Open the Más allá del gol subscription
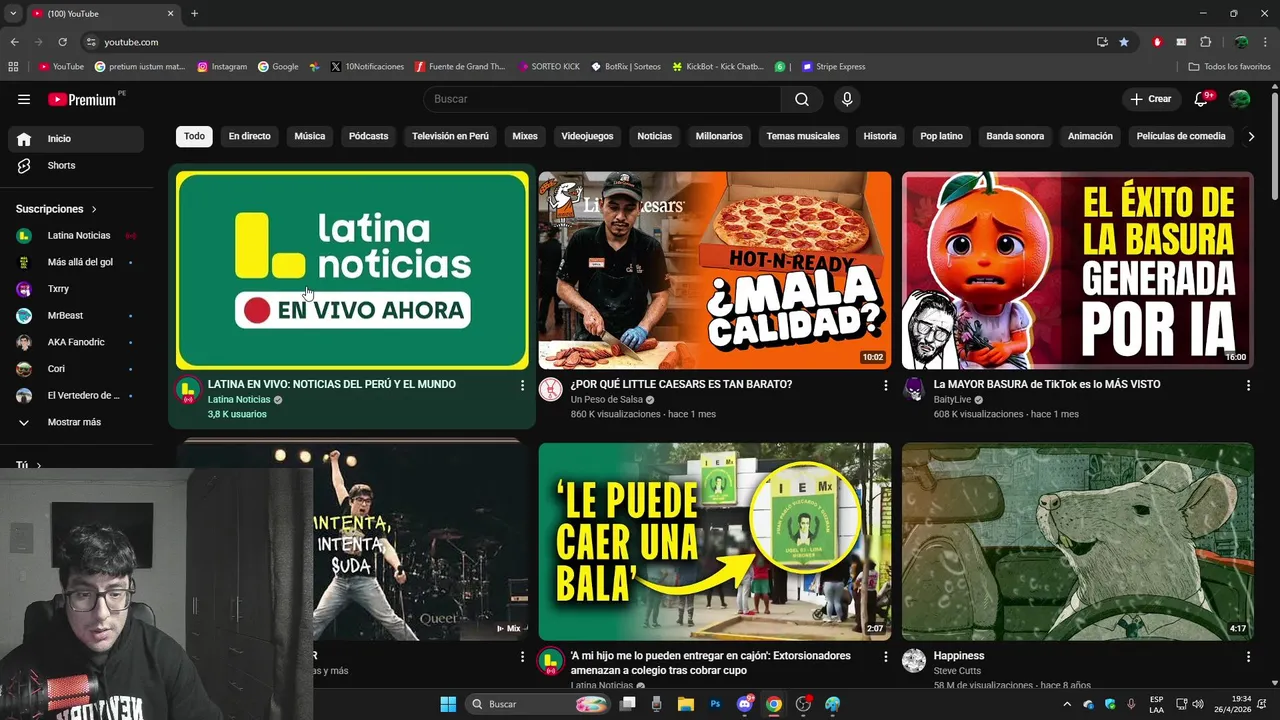Image resolution: width=1280 pixels, height=720 pixels. point(76,262)
